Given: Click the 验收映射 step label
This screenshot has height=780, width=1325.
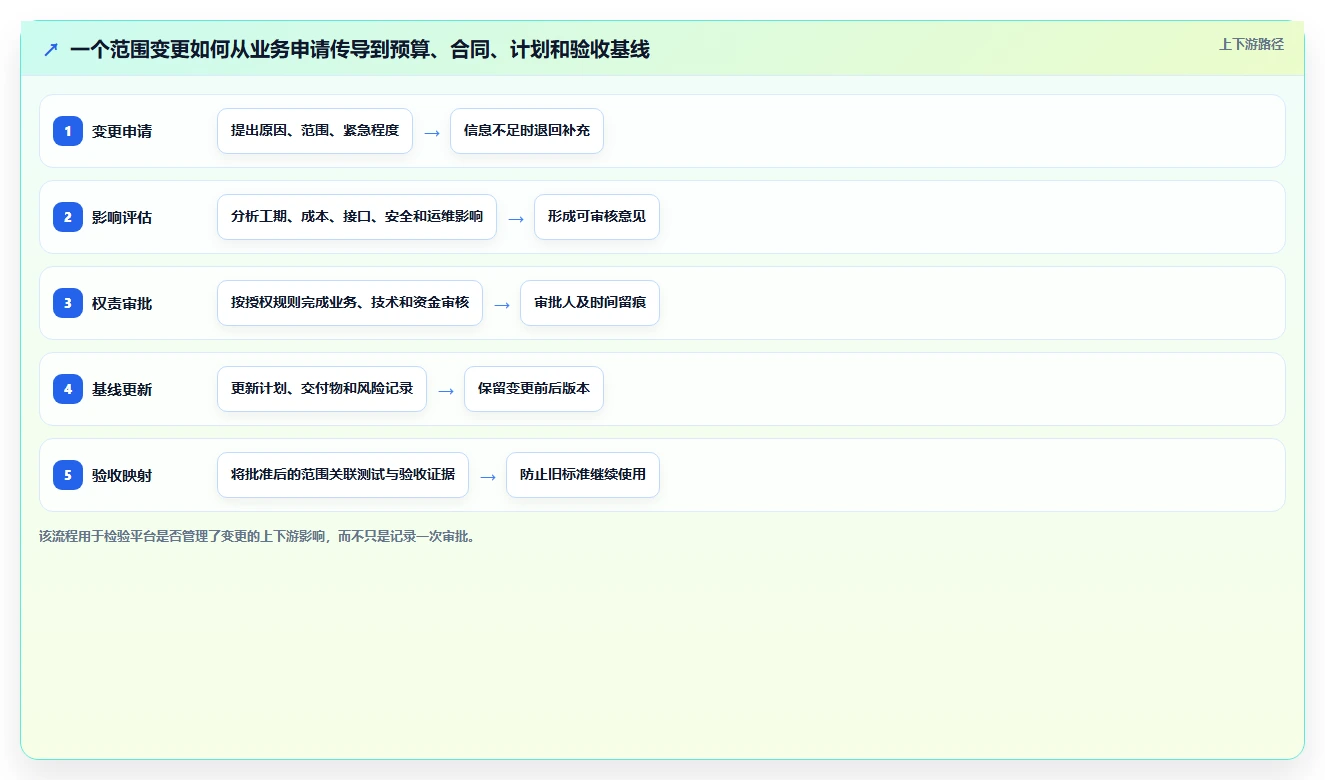Looking at the screenshot, I should coord(122,475).
